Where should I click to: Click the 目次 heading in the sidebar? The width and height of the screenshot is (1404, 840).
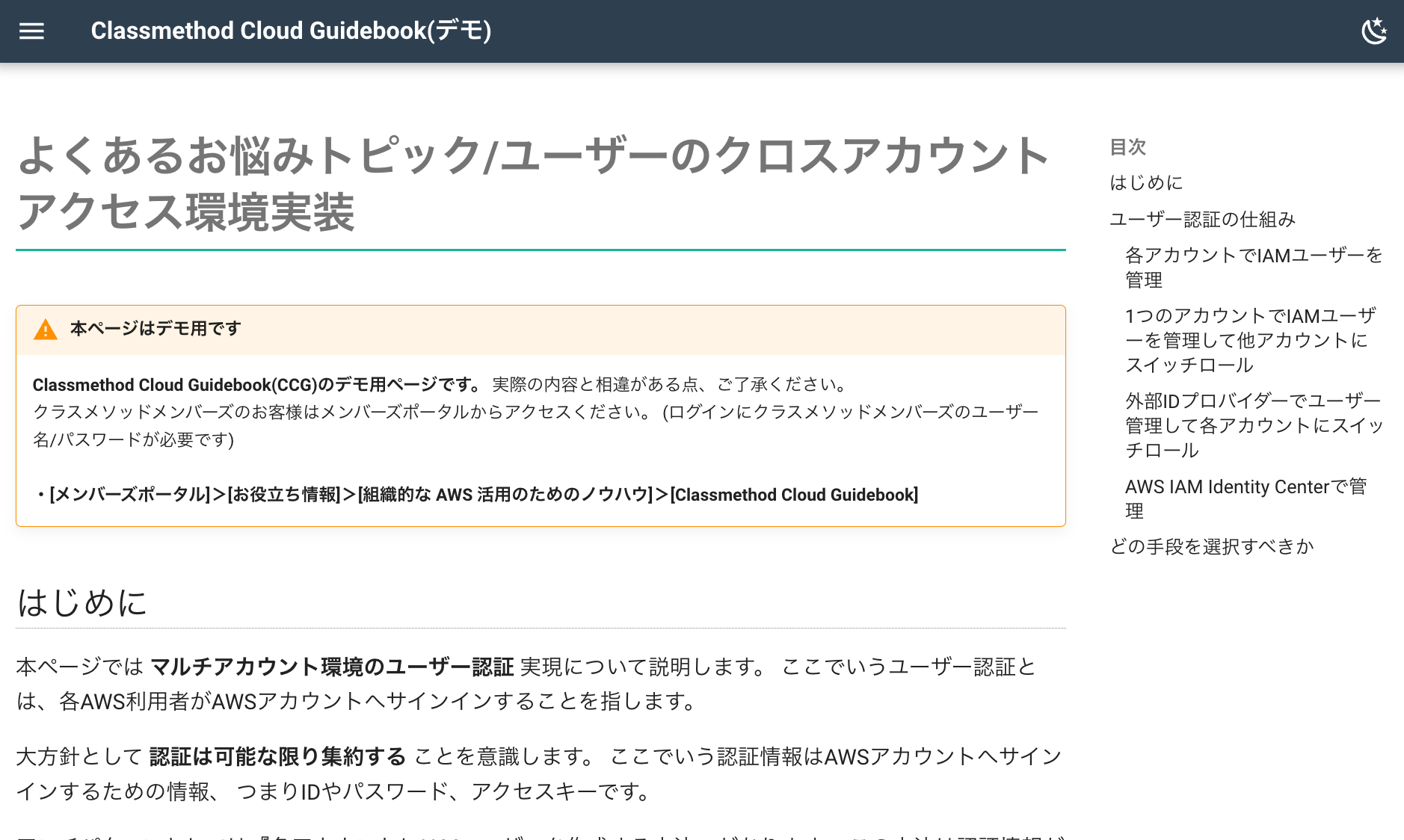pyautogui.click(x=1130, y=147)
